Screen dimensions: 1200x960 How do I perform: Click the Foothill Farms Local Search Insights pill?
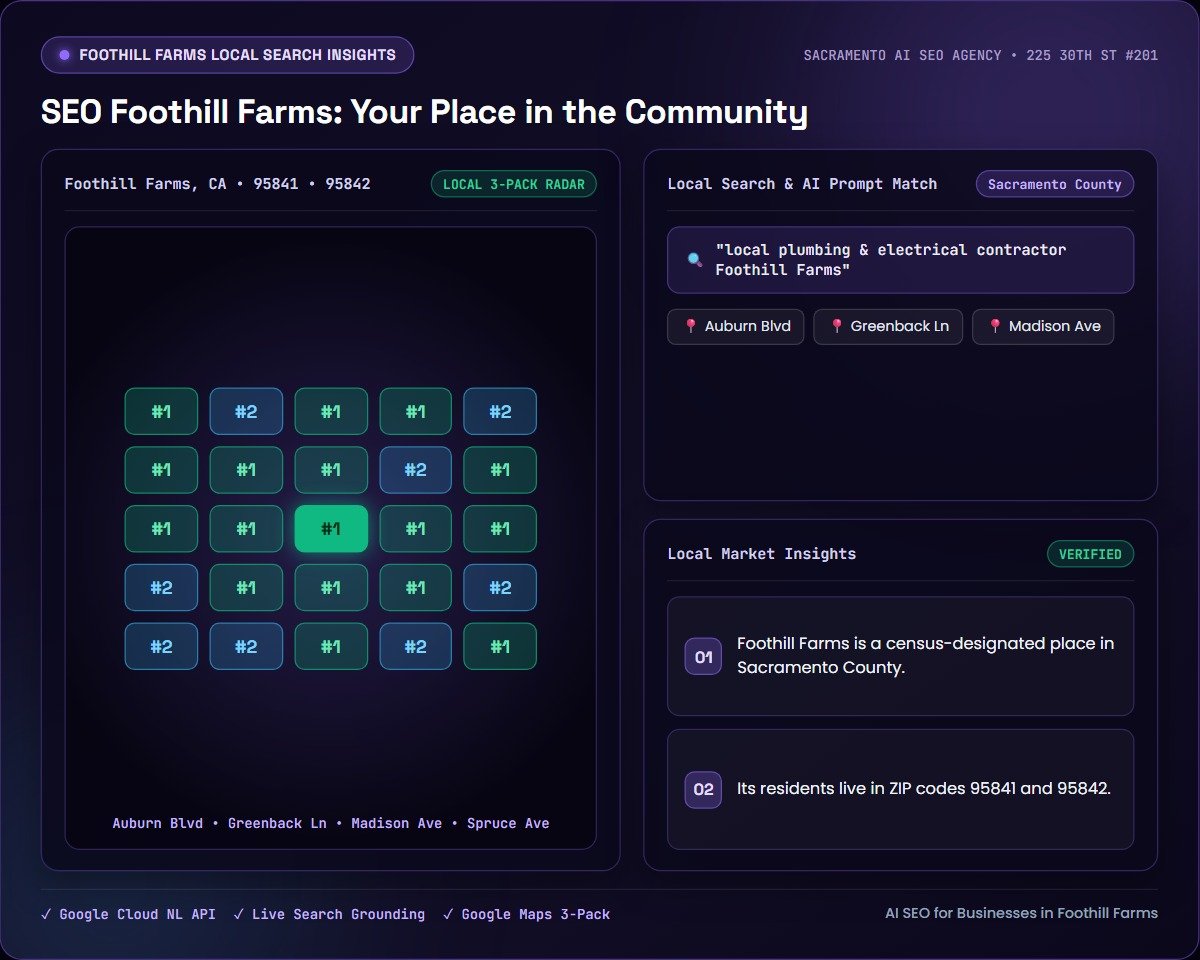pos(227,55)
